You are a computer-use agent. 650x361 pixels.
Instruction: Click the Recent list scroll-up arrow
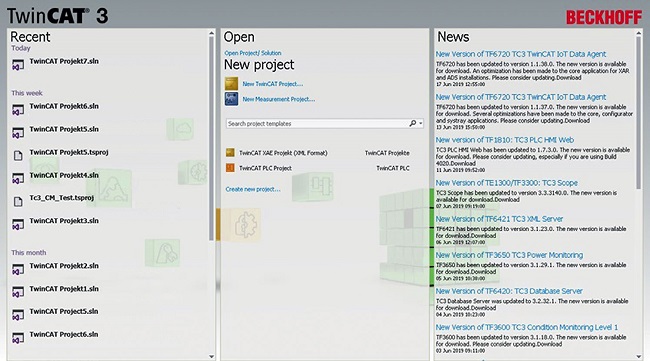coord(211,33)
